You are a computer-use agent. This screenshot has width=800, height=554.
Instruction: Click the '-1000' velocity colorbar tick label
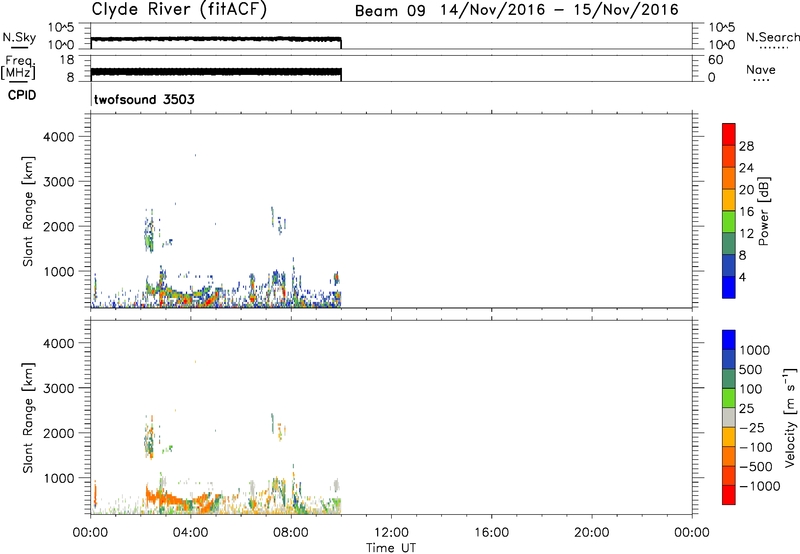760,486
